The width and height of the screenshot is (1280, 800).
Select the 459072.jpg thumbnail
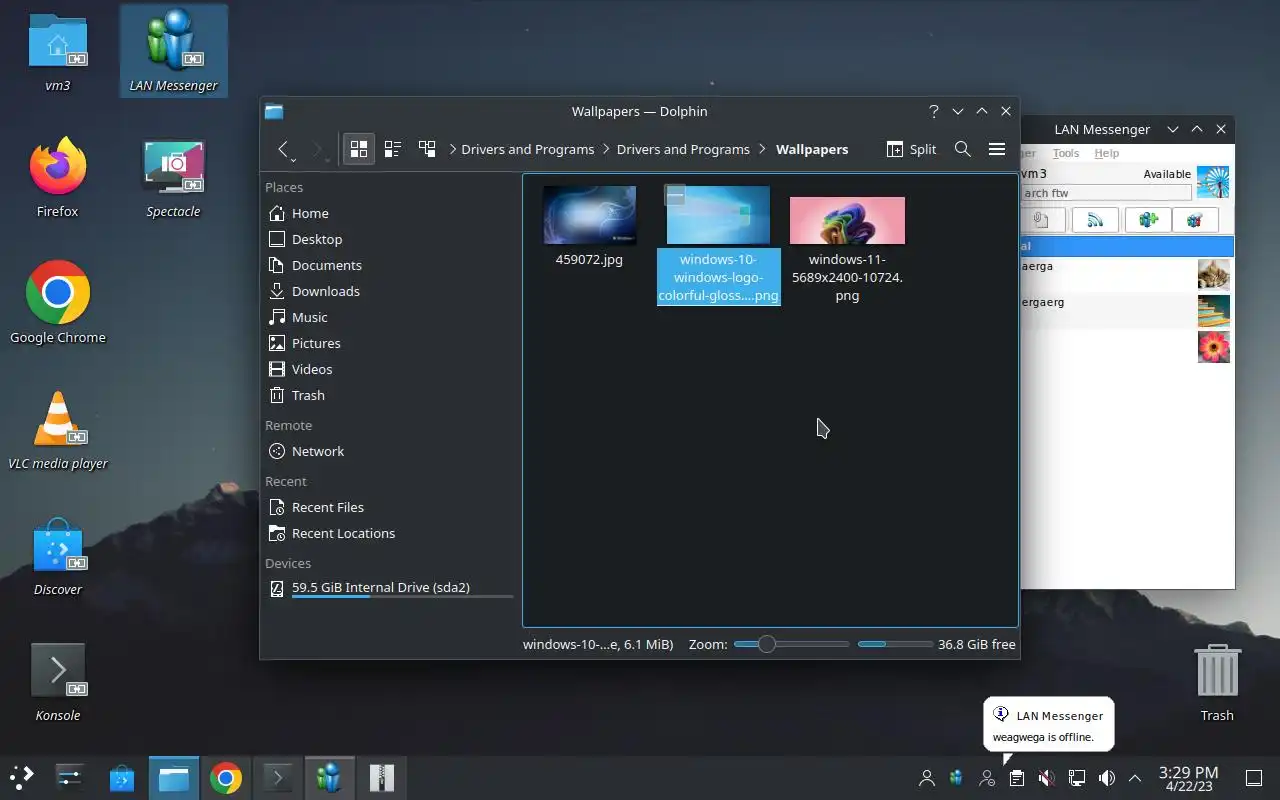tap(589, 215)
